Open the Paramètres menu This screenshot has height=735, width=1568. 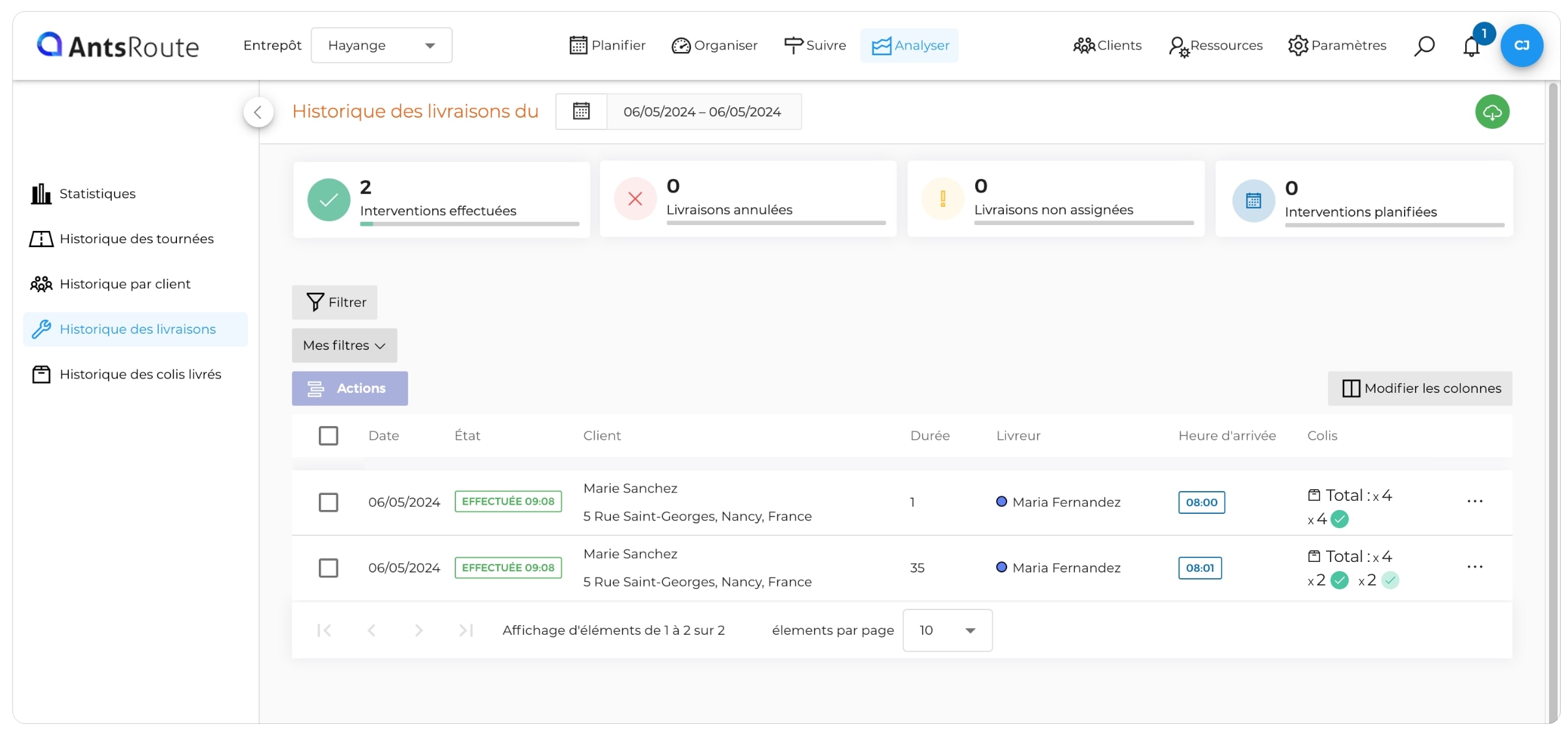pyautogui.click(x=1337, y=46)
